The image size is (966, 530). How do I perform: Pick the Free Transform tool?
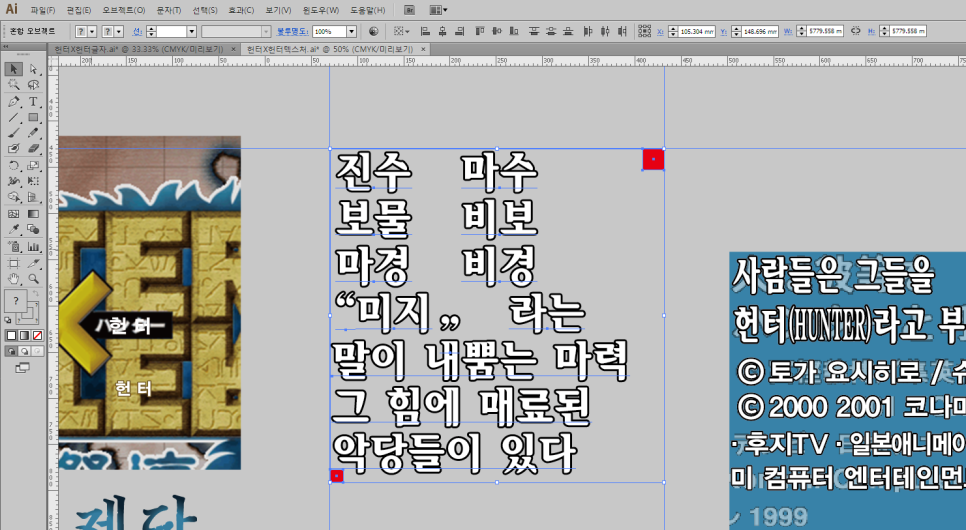[33, 181]
